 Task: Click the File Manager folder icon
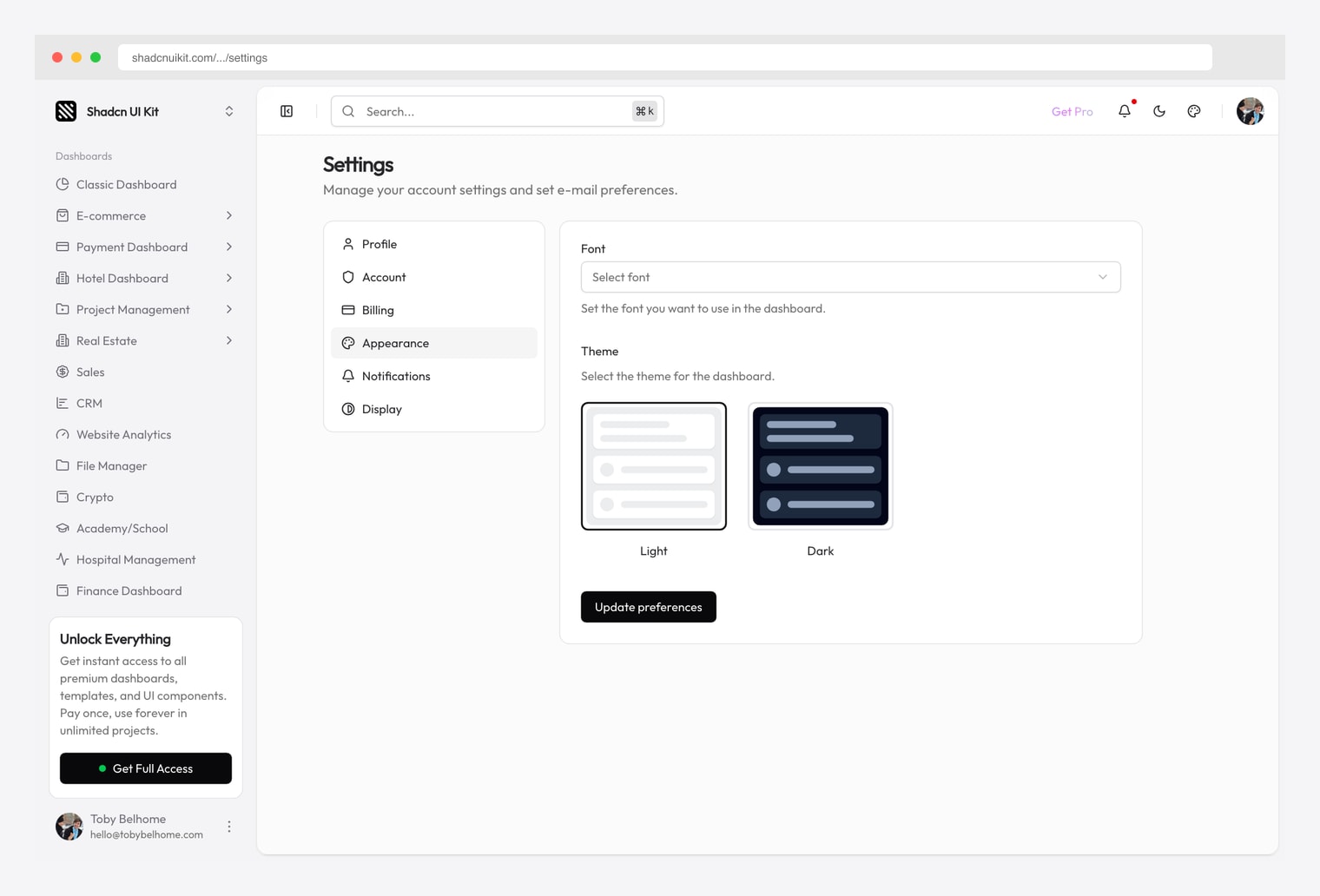pyautogui.click(x=63, y=465)
